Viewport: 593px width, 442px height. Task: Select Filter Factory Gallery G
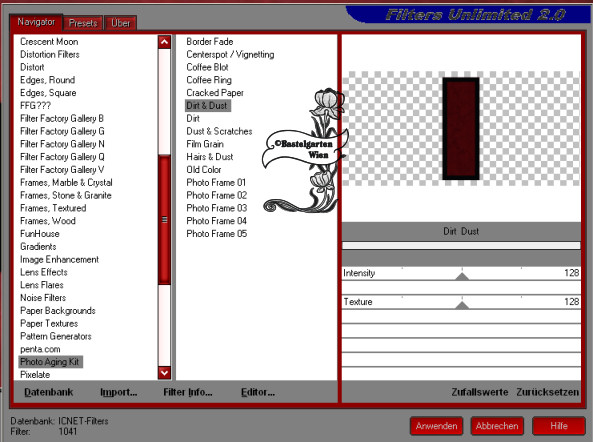coord(62,131)
